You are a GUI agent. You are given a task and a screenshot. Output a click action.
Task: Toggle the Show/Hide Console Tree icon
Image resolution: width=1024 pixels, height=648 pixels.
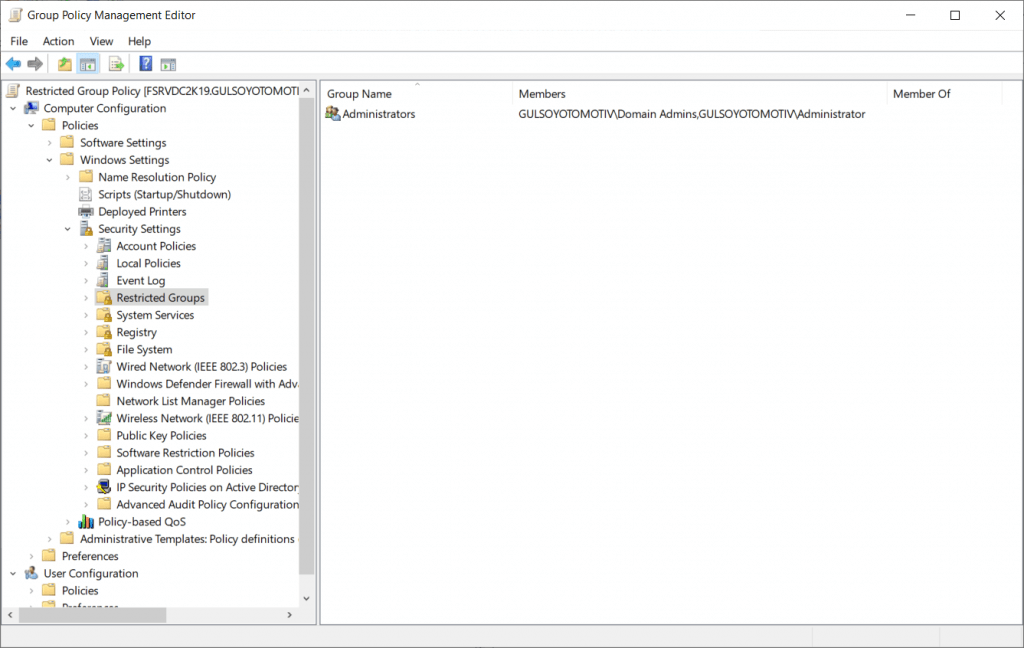[x=88, y=64]
